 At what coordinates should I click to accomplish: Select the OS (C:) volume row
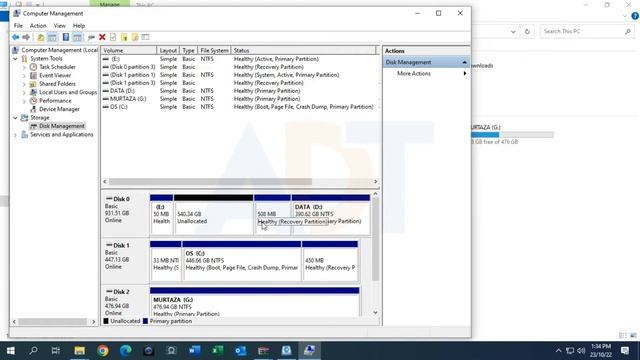pos(240,107)
